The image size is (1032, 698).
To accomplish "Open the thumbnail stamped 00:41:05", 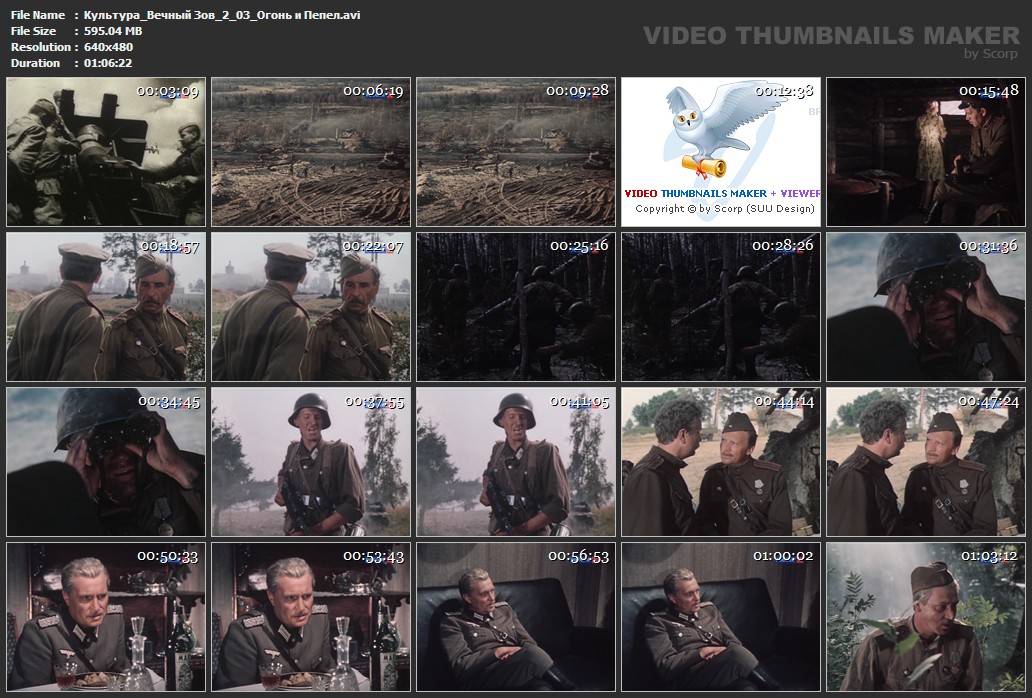I will tap(516, 462).
